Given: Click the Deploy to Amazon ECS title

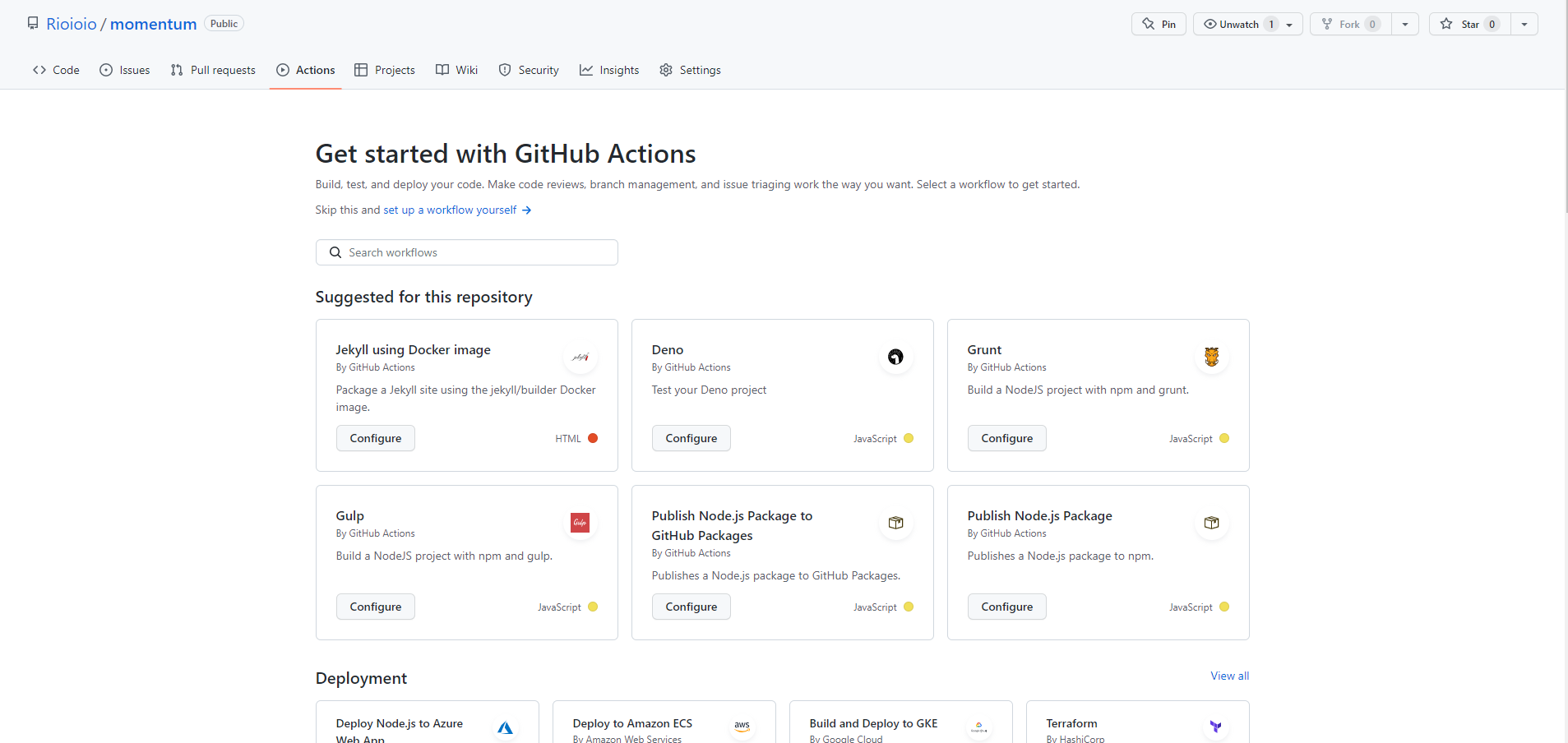Looking at the screenshot, I should click(x=632, y=723).
